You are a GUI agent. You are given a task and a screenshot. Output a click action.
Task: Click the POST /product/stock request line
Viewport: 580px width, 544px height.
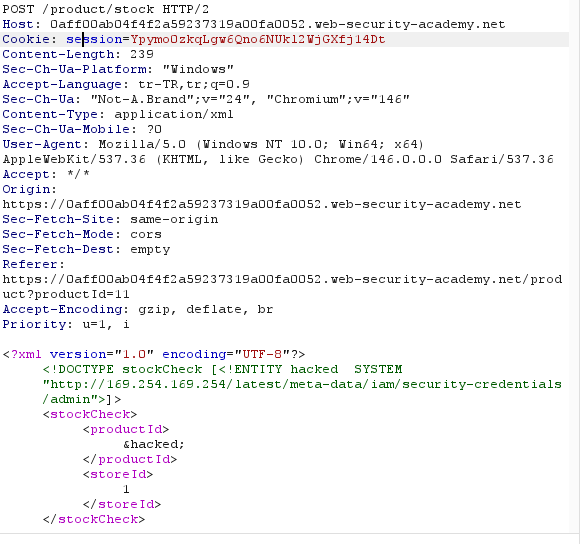click(105, 9)
